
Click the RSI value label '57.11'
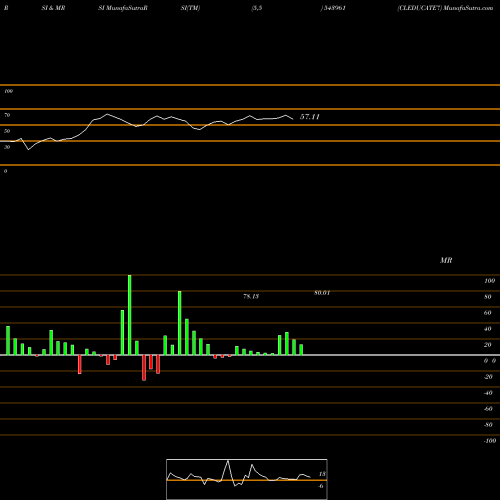[310, 117]
